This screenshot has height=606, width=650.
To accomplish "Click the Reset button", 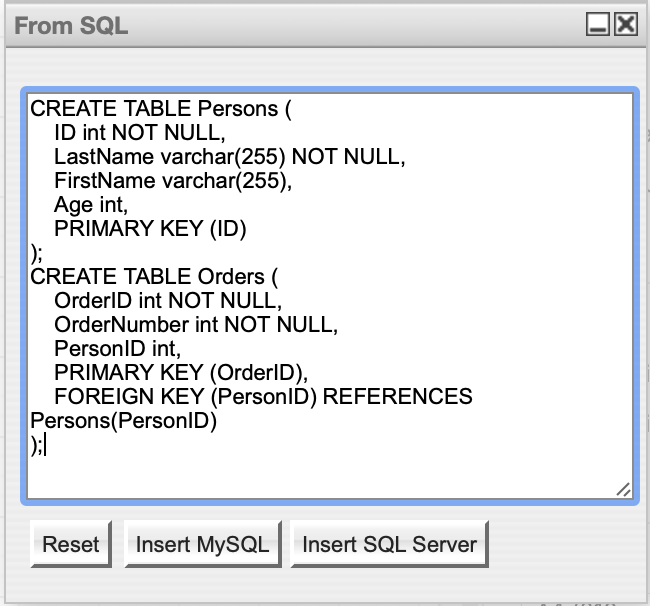I will pos(70,545).
